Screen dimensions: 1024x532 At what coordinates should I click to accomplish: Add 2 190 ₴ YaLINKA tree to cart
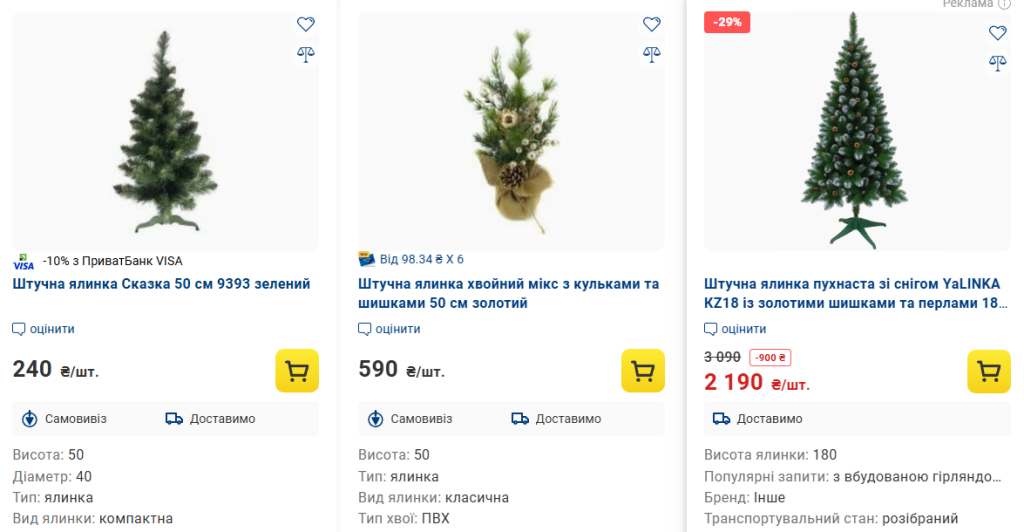click(989, 372)
